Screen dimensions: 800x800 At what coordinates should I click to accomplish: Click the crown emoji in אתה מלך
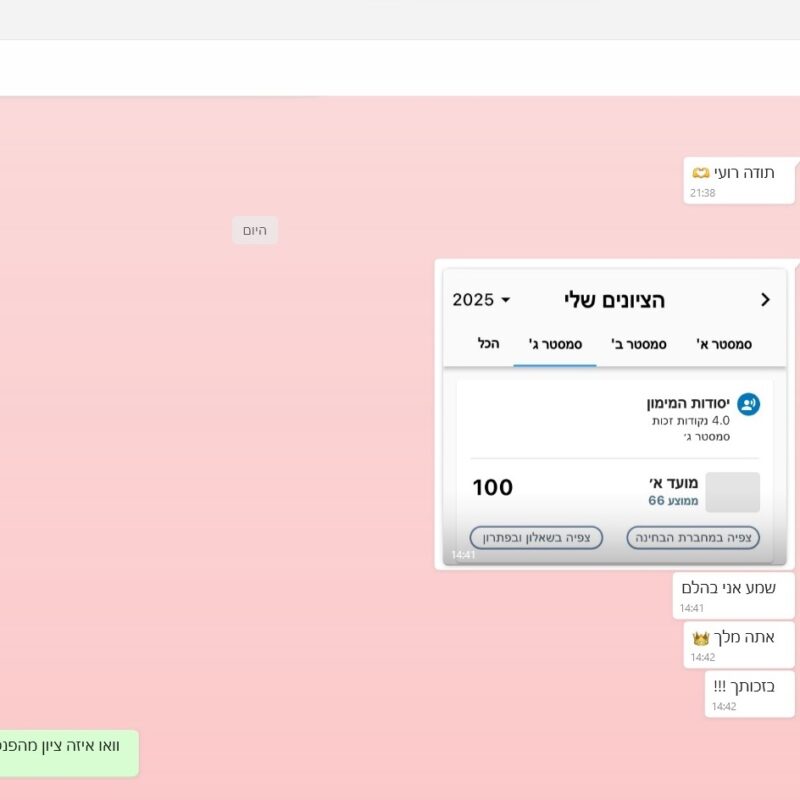point(701,638)
